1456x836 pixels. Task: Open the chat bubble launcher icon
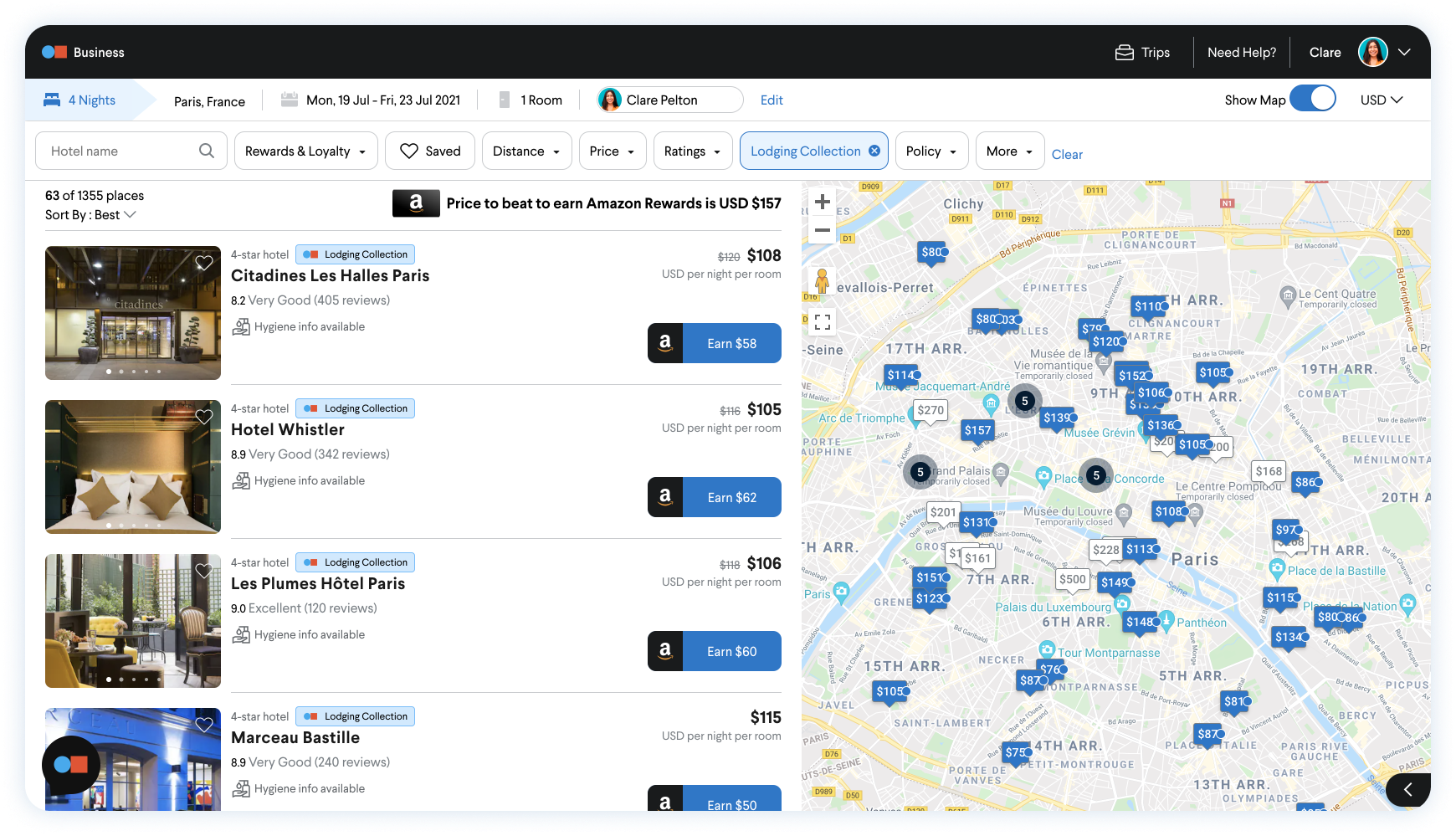[71, 764]
